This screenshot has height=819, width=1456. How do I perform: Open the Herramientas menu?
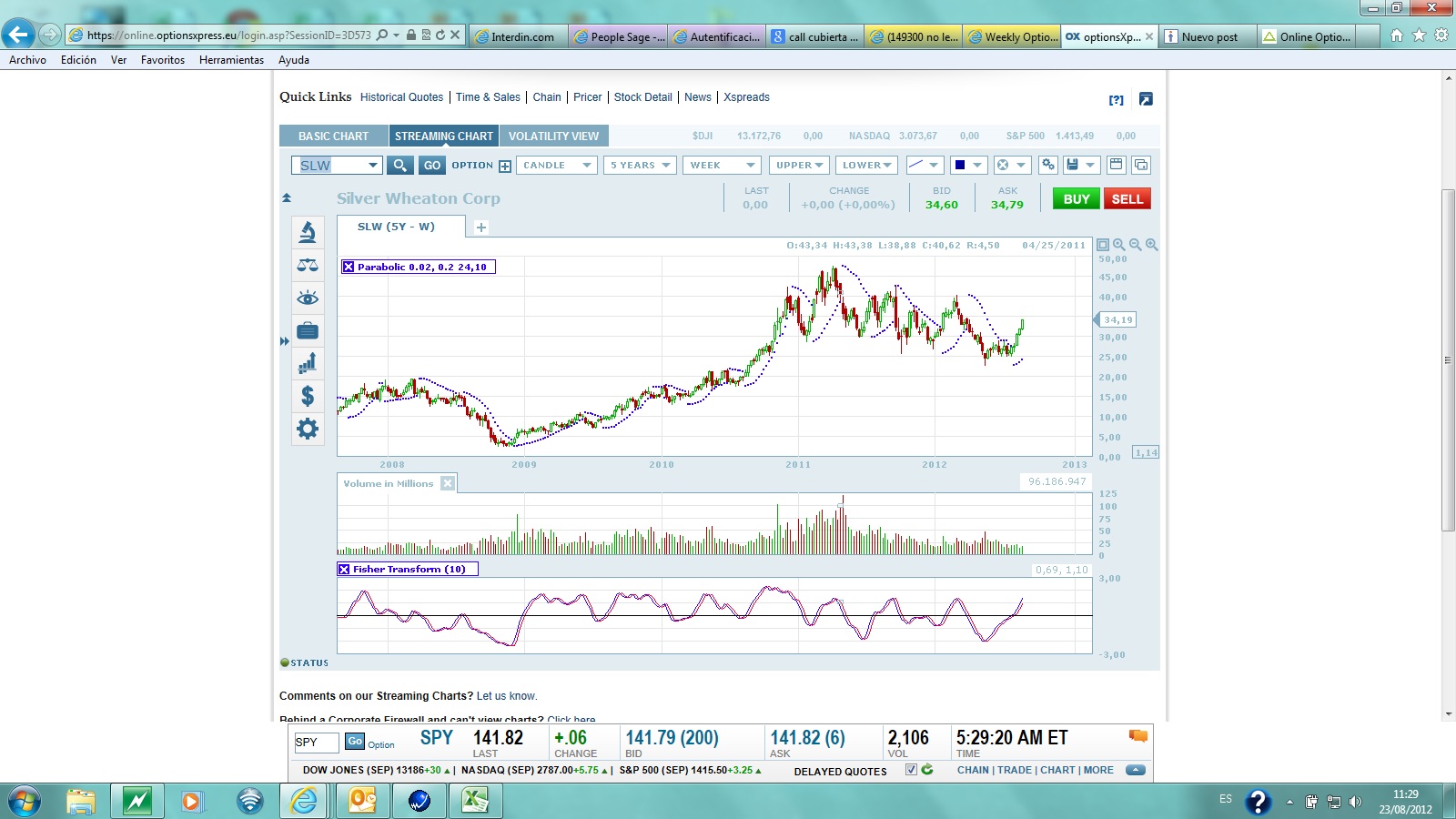231,60
